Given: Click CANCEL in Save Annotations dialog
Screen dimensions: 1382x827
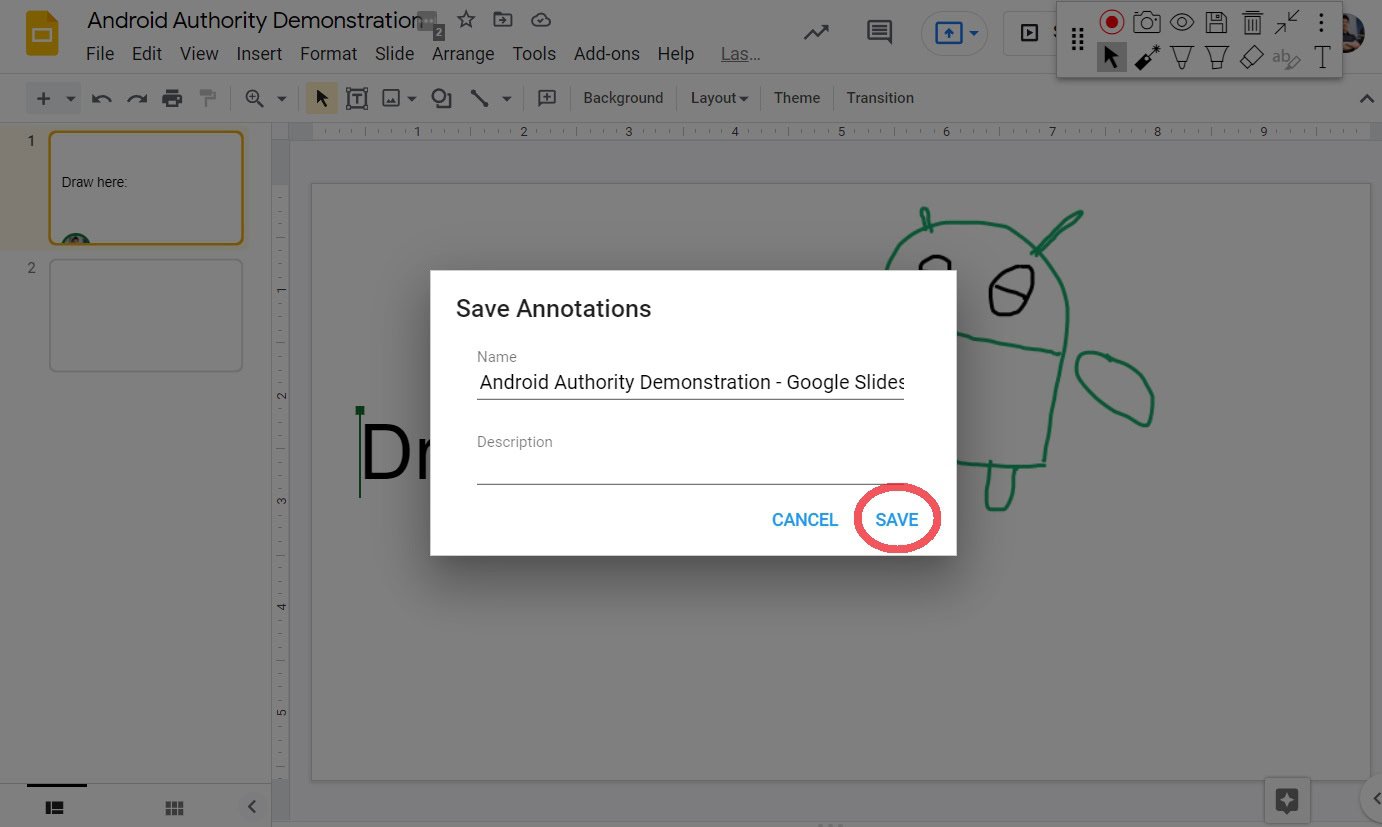Looking at the screenshot, I should (804, 520).
